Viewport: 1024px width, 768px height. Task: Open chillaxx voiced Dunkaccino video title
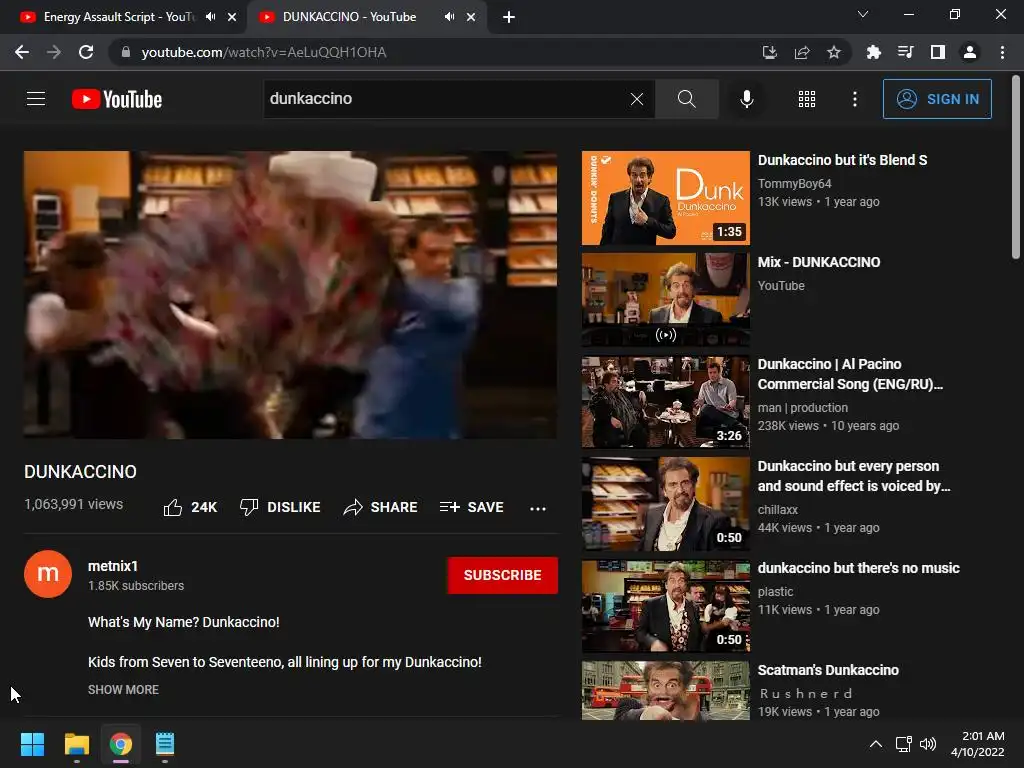click(854, 476)
